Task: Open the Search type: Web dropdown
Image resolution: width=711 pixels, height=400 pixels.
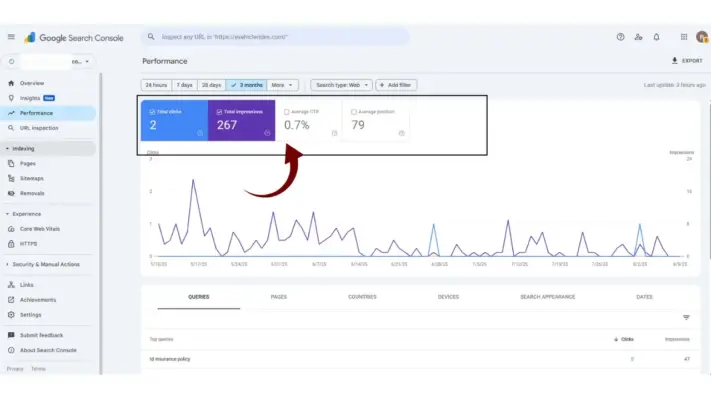Action: [341, 85]
